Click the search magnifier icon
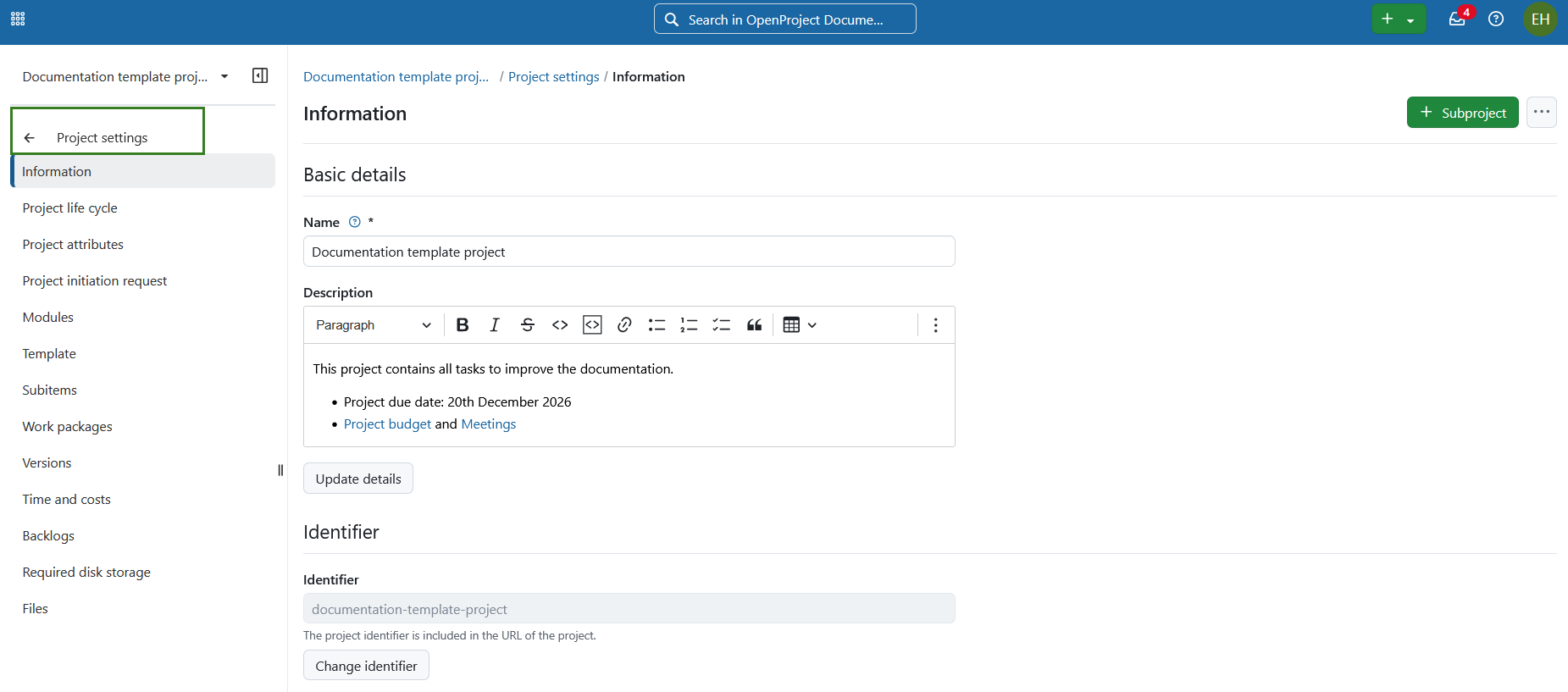 [672, 19]
